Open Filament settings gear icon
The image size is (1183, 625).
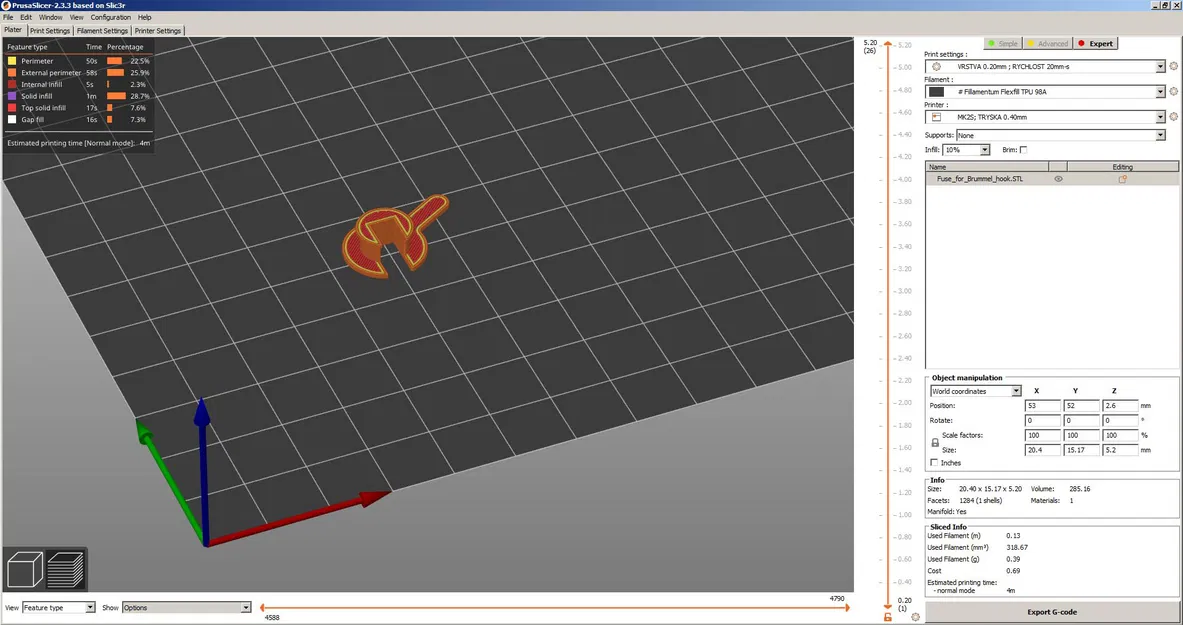(1173, 91)
